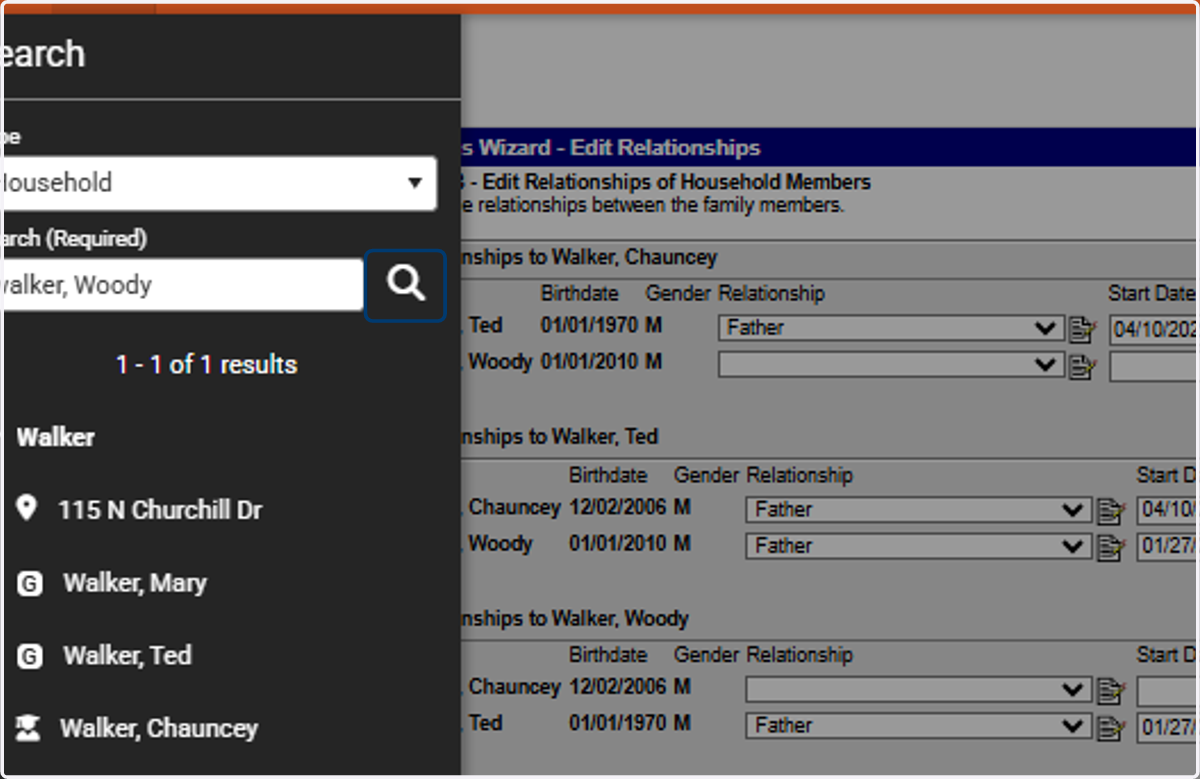
Task: Click the magnifying glass search button
Action: (x=405, y=285)
